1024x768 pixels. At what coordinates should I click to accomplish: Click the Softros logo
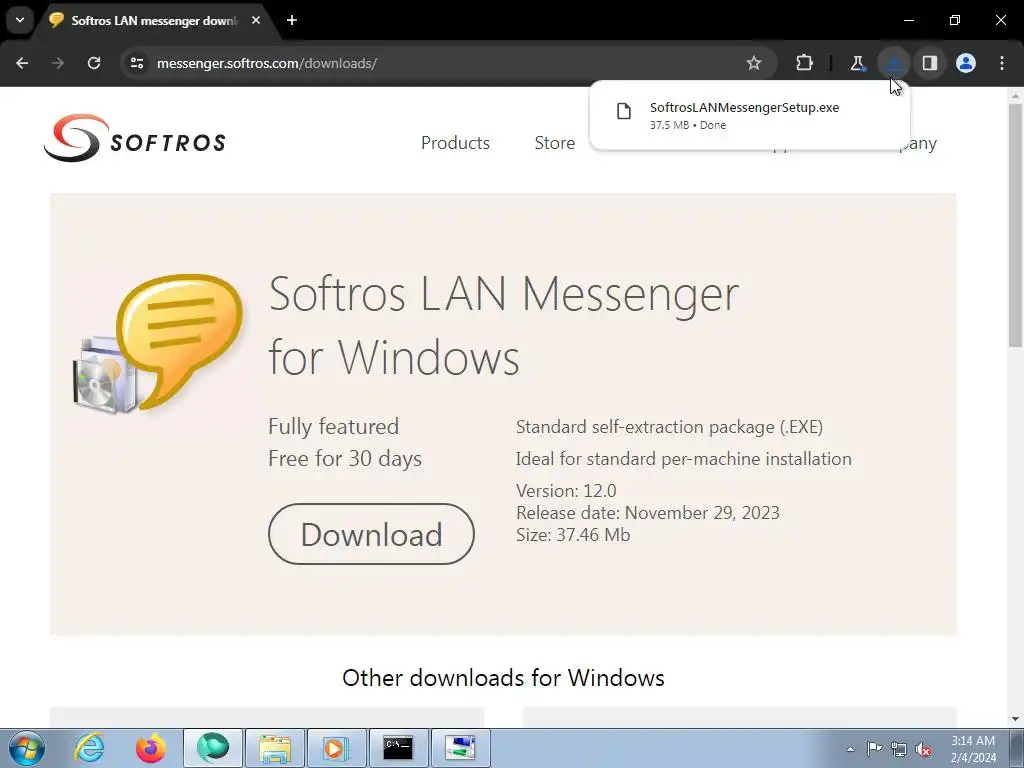pyautogui.click(x=135, y=138)
